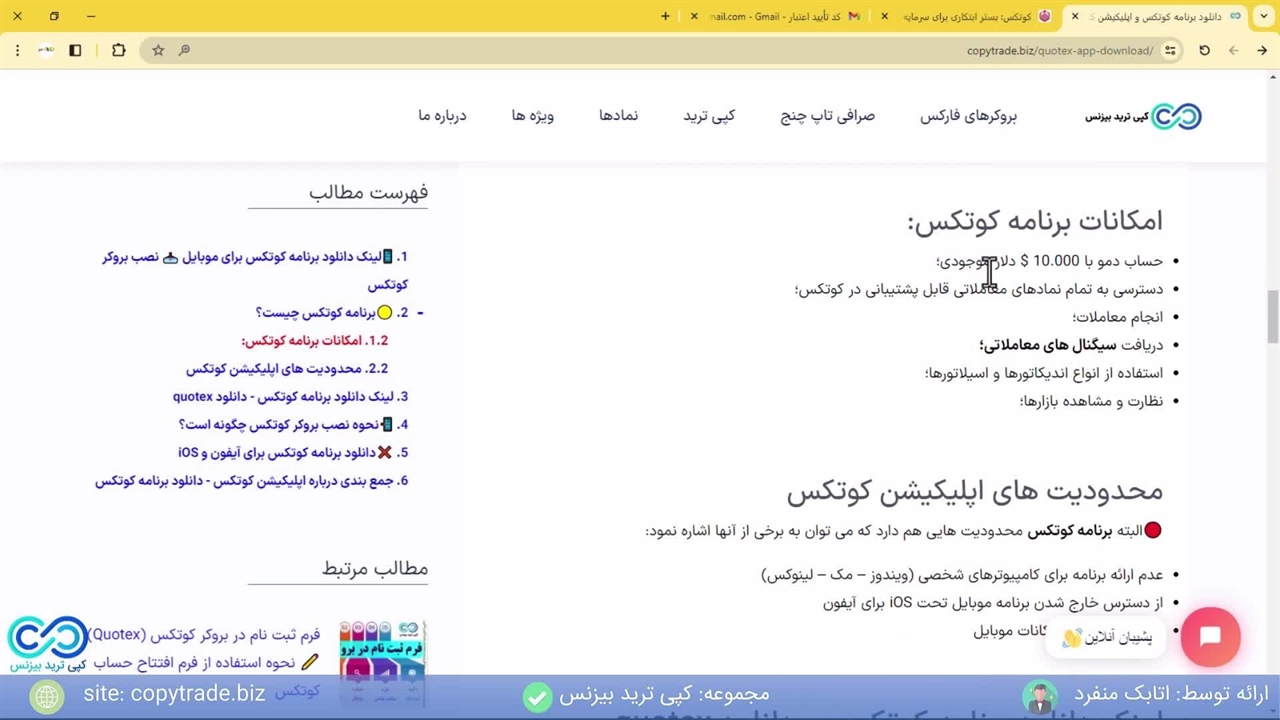Open the browser extensions puzzle icon

[119, 50]
